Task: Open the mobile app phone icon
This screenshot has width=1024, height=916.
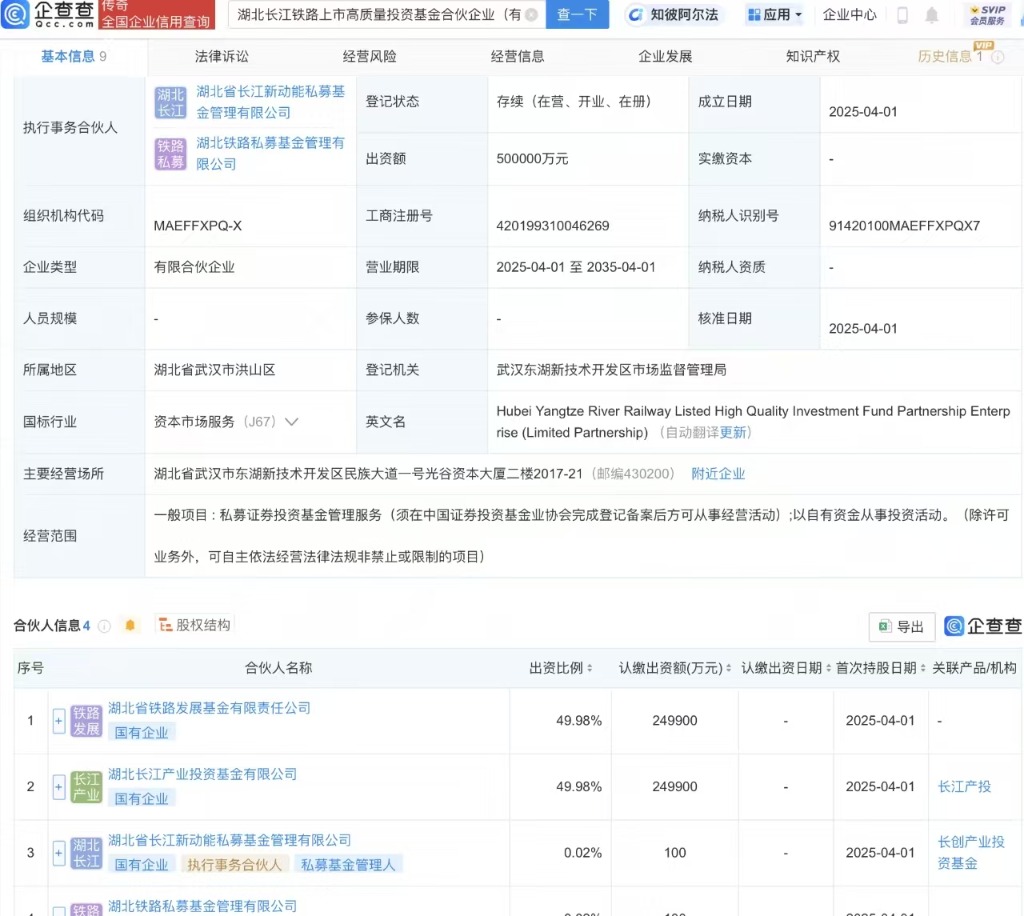Action: click(x=902, y=15)
